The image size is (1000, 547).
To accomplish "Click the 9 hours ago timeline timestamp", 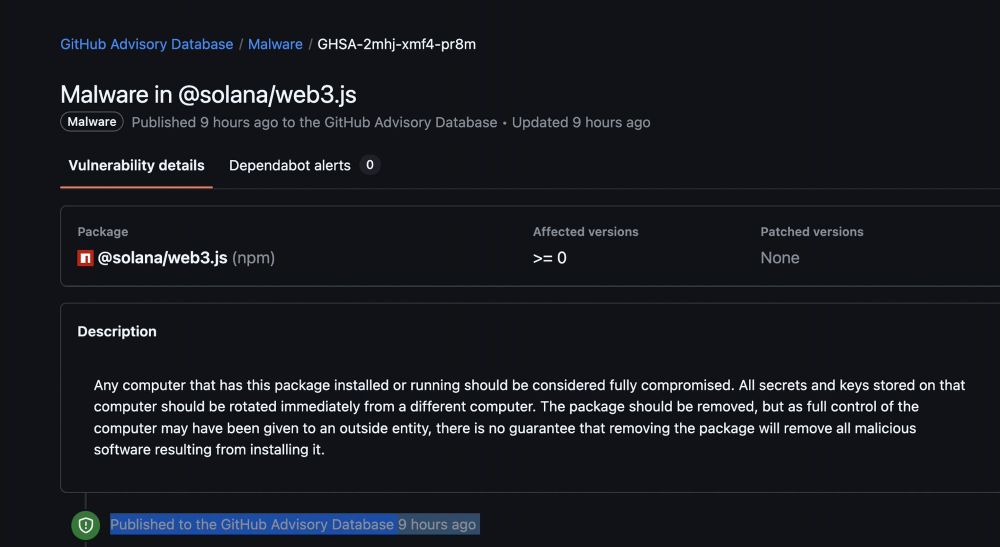I will click(437, 524).
